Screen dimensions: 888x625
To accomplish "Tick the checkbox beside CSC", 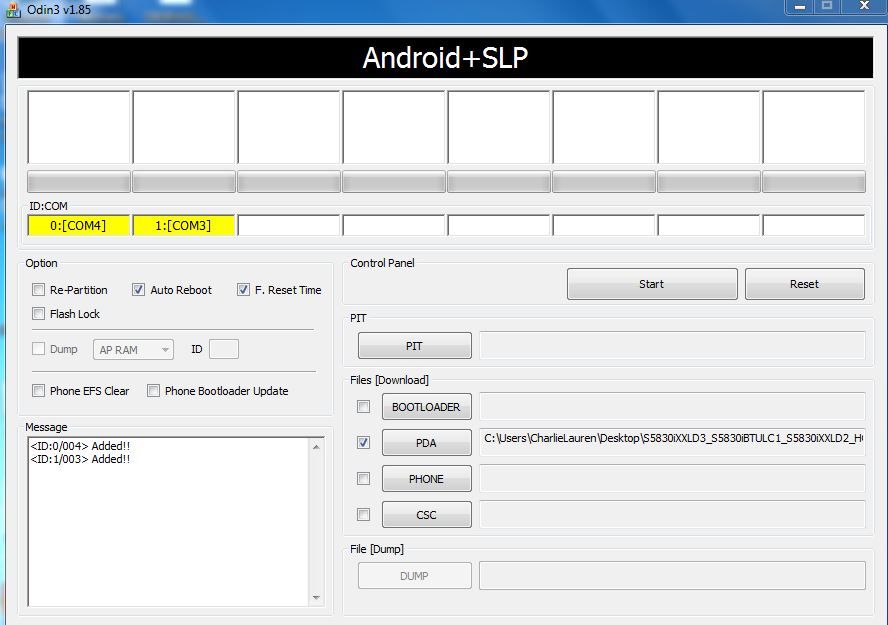I will click(x=364, y=515).
